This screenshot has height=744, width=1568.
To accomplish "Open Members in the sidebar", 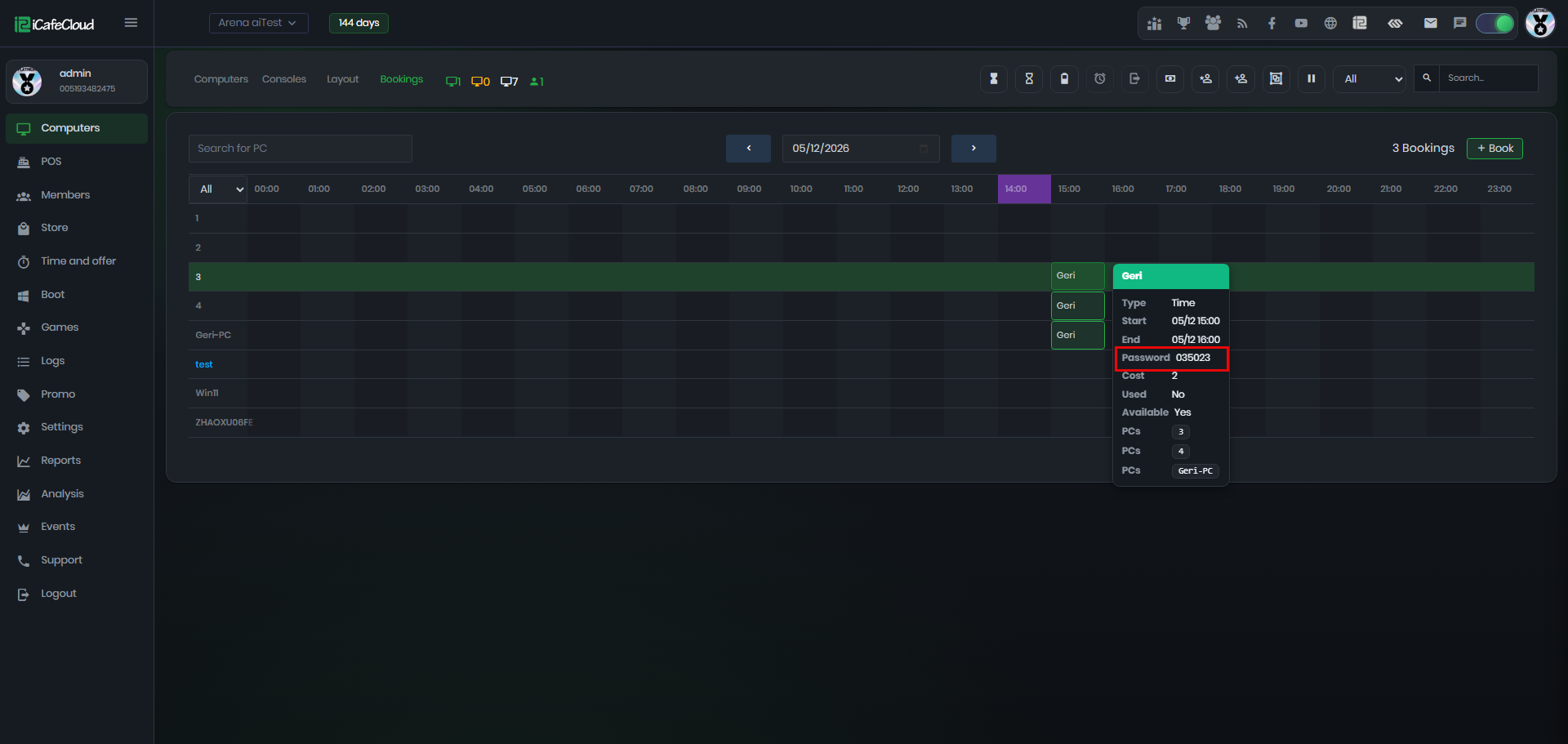I will pos(77,194).
